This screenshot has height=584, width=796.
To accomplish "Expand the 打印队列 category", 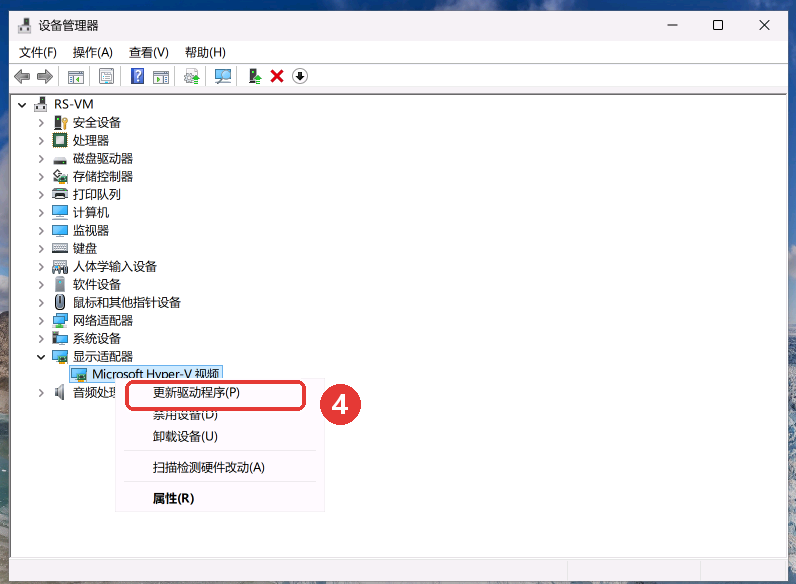I will (x=41, y=194).
